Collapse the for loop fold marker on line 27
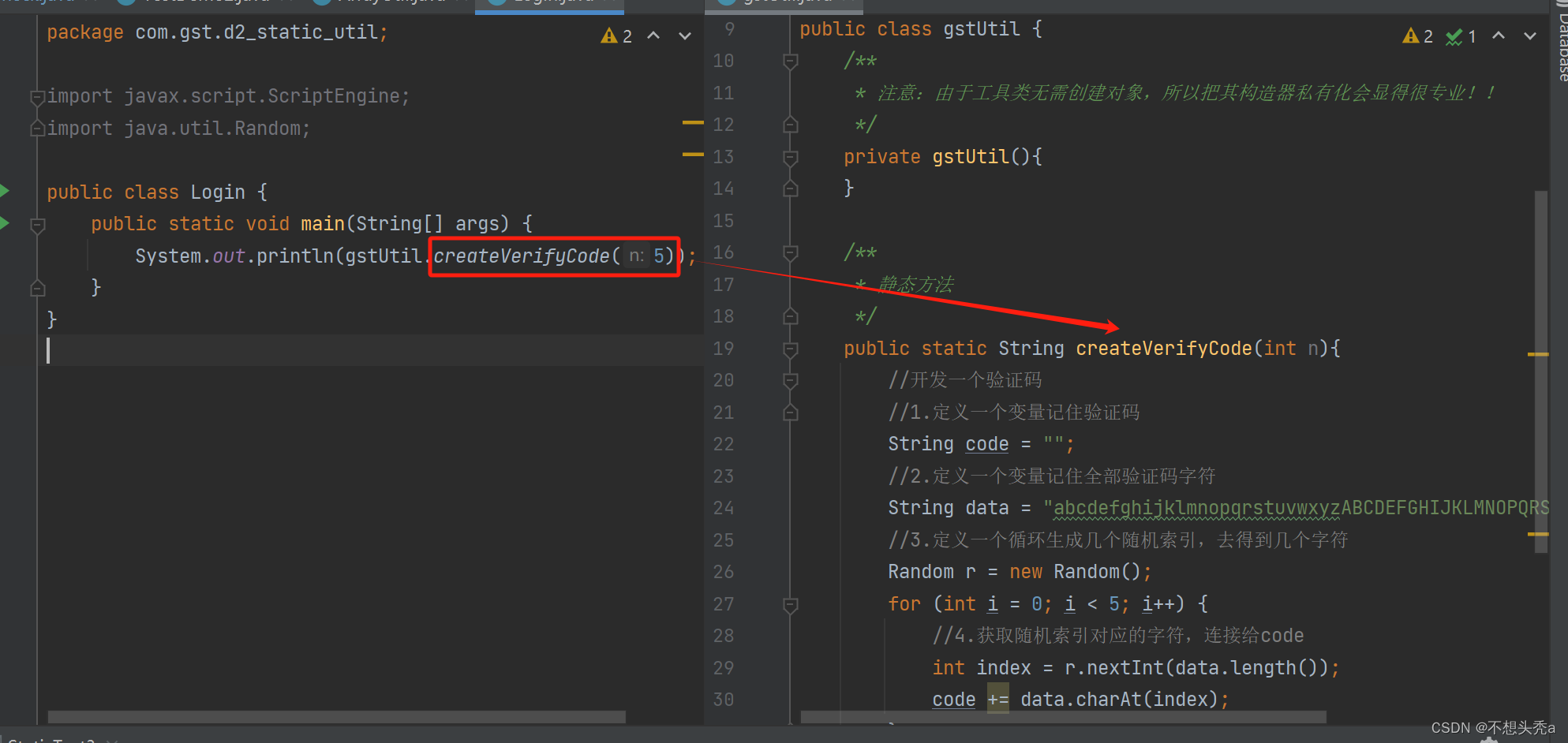Image resolution: width=1568 pixels, height=743 pixels. (x=790, y=604)
